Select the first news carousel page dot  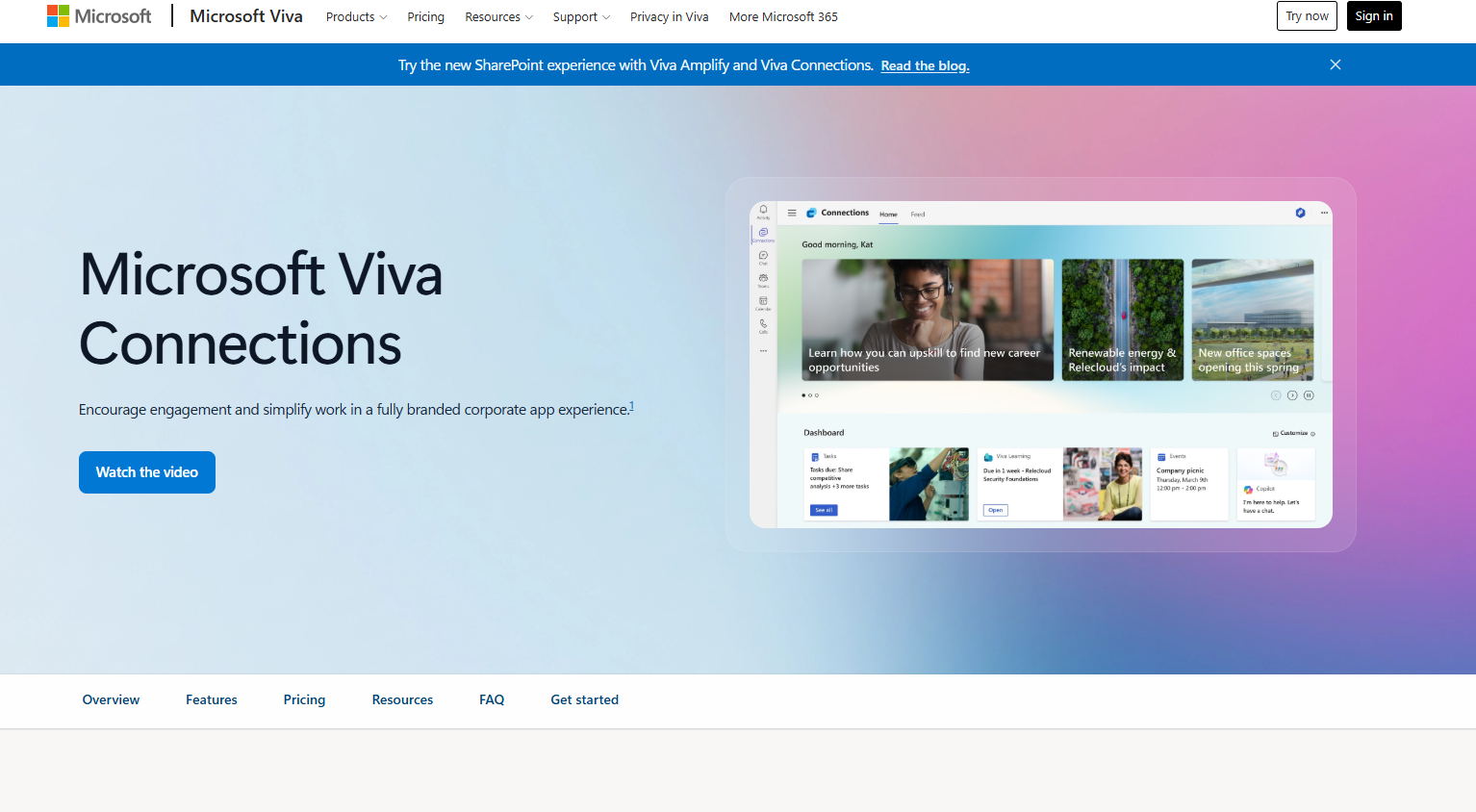pyautogui.click(x=804, y=395)
